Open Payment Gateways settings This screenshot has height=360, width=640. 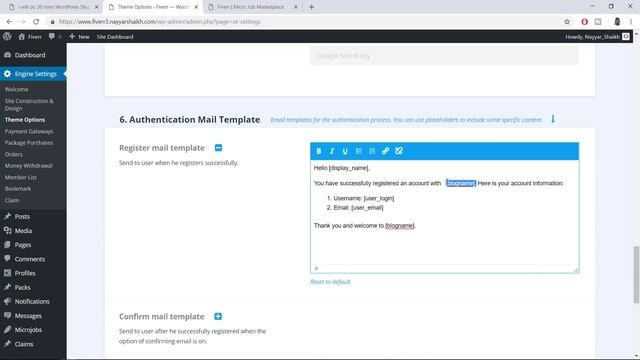point(29,131)
